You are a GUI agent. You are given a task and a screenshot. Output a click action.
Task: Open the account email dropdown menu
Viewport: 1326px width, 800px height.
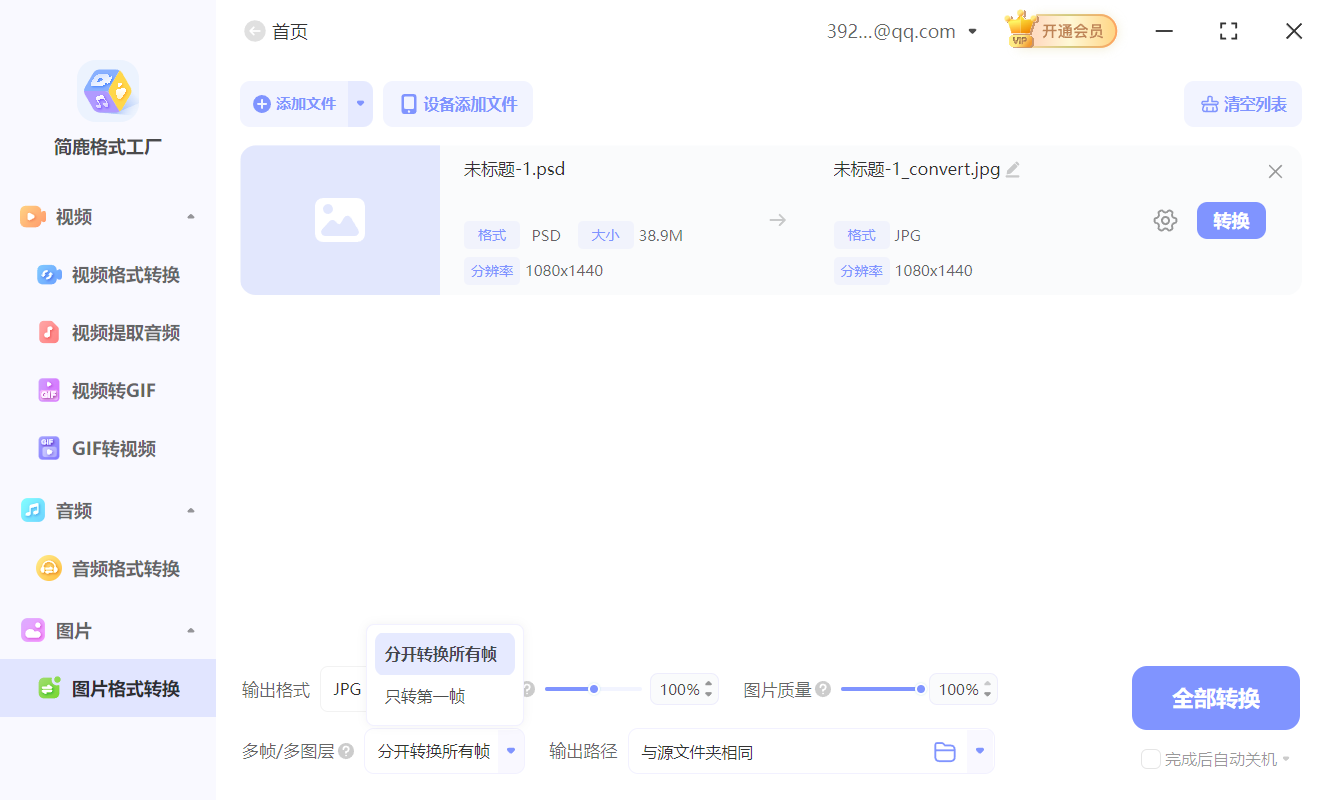click(x=971, y=31)
